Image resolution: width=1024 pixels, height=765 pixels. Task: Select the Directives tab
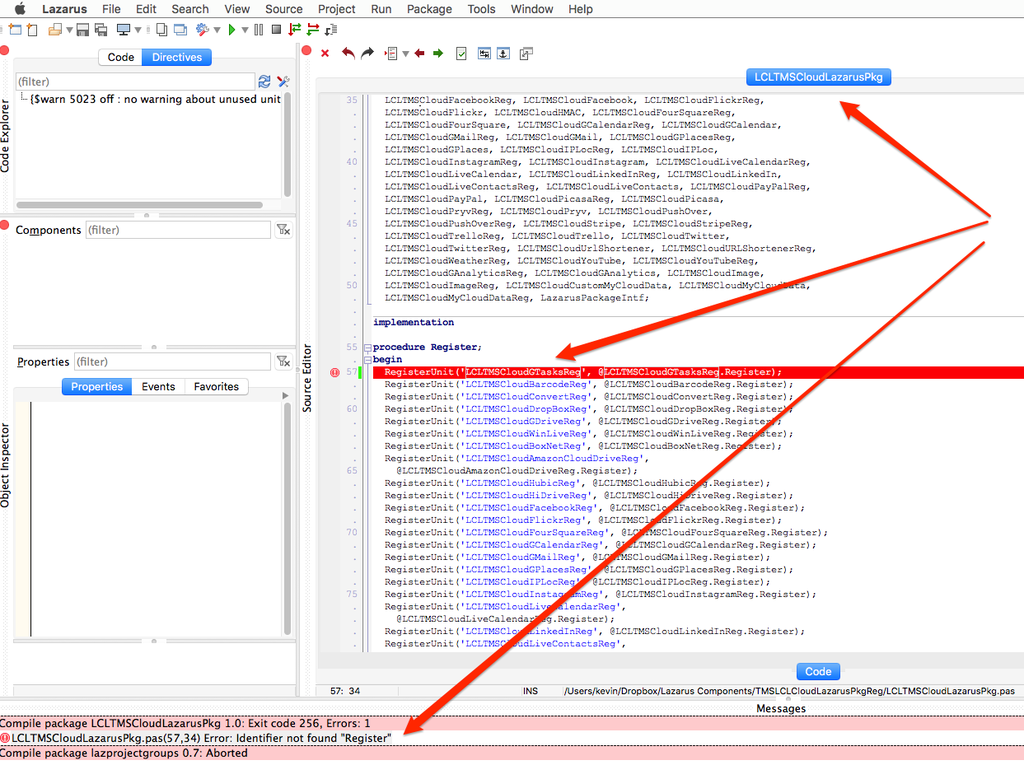[x=177, y=57]
